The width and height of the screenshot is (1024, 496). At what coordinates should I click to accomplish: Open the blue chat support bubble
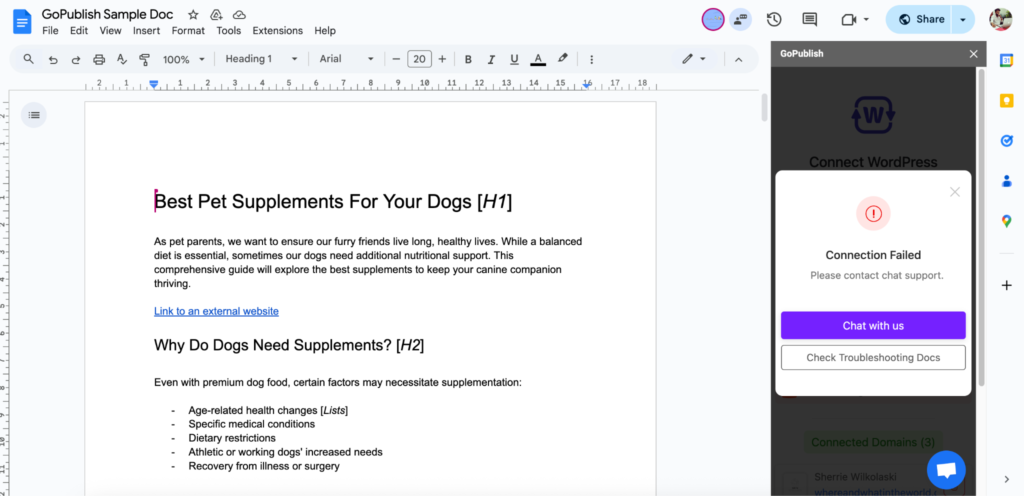[x=946, y=470]
